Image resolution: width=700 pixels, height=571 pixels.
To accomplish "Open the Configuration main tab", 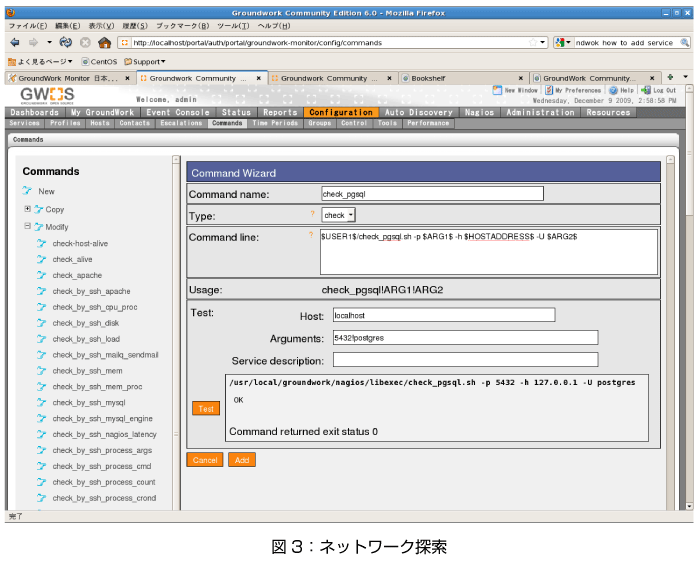I will [x=341, y=113].
